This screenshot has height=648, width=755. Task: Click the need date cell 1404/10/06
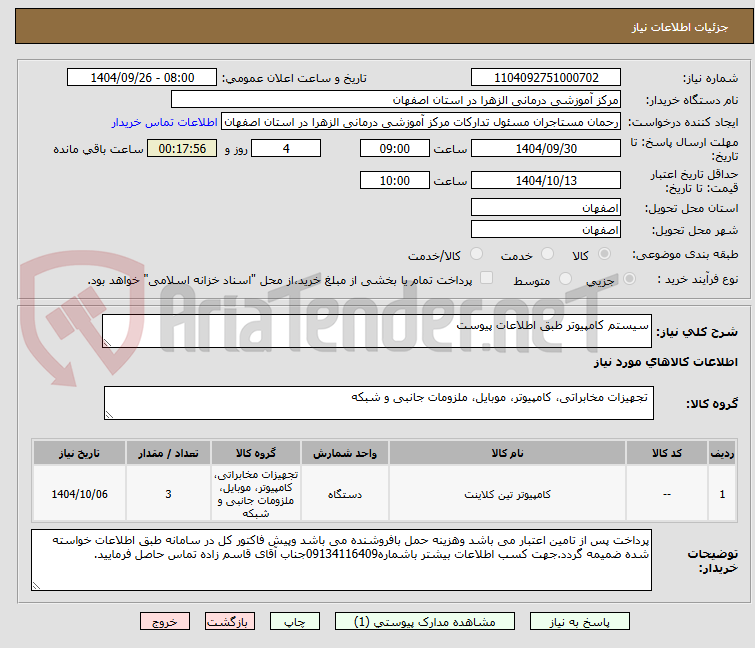pos(79,494)
